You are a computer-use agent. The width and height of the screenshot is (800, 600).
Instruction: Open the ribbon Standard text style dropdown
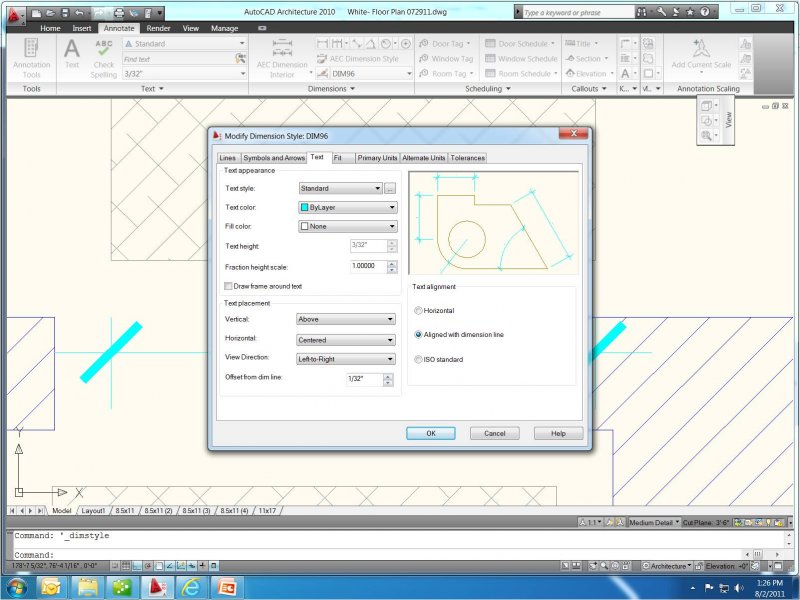pos(184,44)
